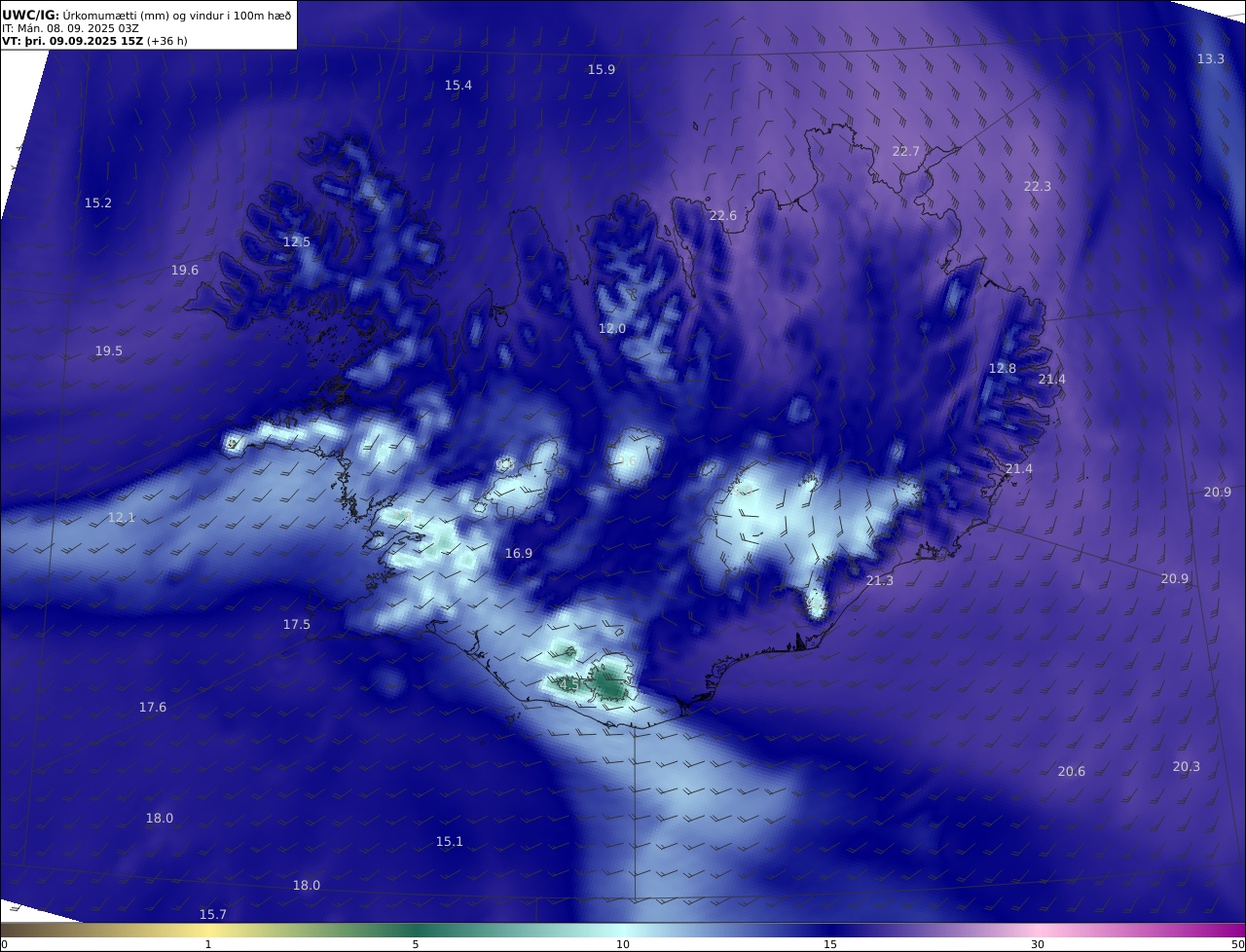The height and width of the screenshot is (952, 1246).
Task: Click the initialization time line 'IT: Mán. 08. 09. 2025 03Z'
Action: pos(70,29)
